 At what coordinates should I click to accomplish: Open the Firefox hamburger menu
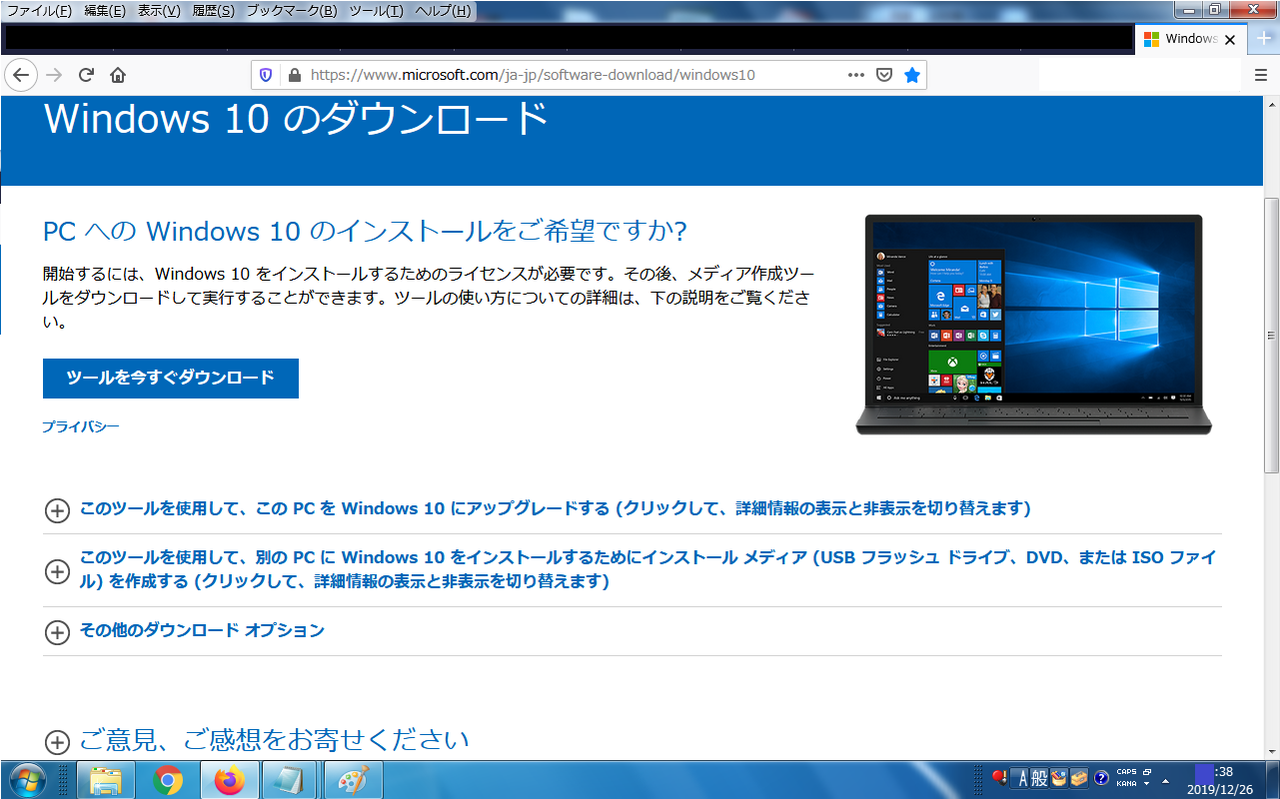tap(1261, 75)
